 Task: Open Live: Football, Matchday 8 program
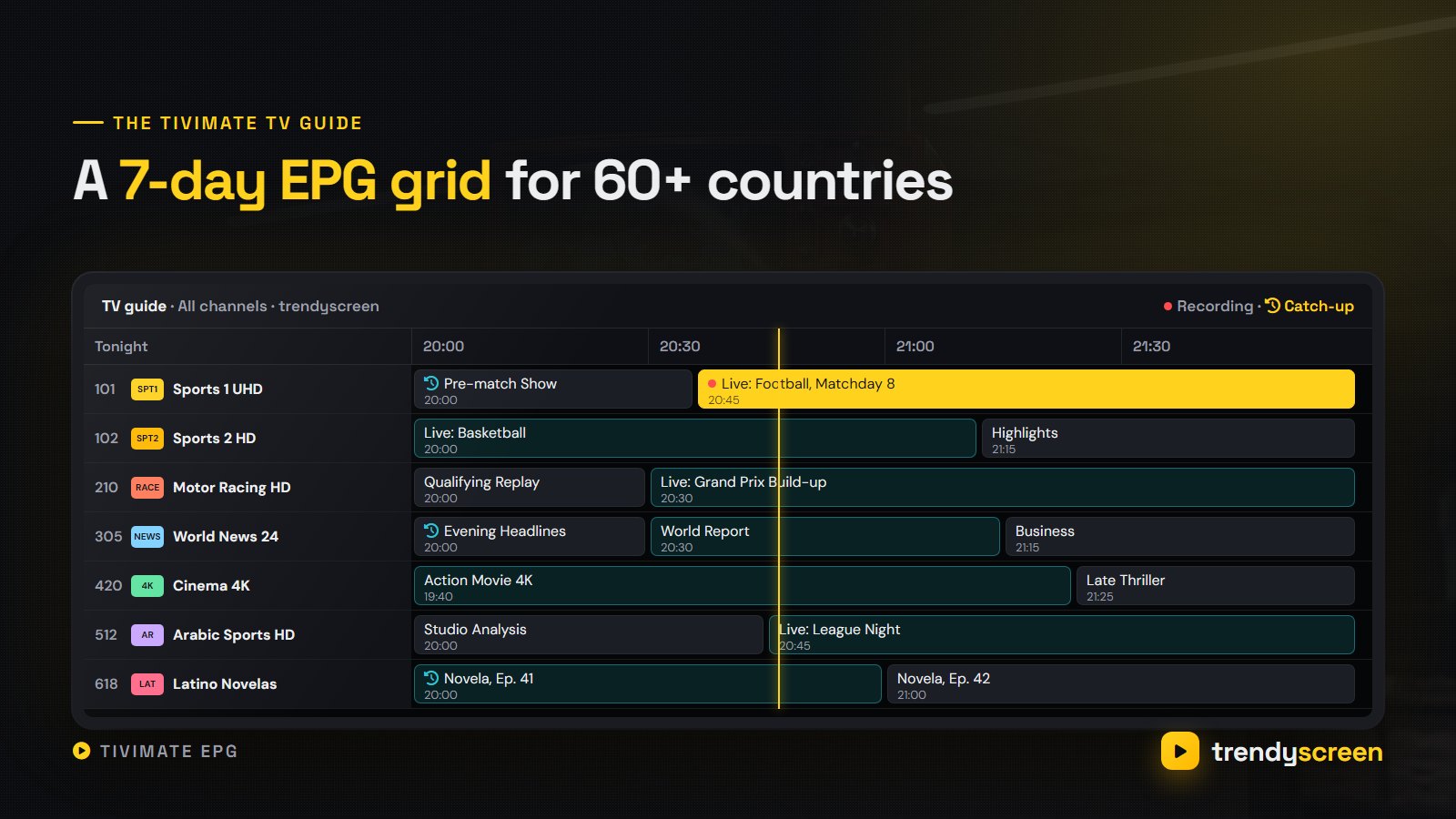(x=1026, y=389)
